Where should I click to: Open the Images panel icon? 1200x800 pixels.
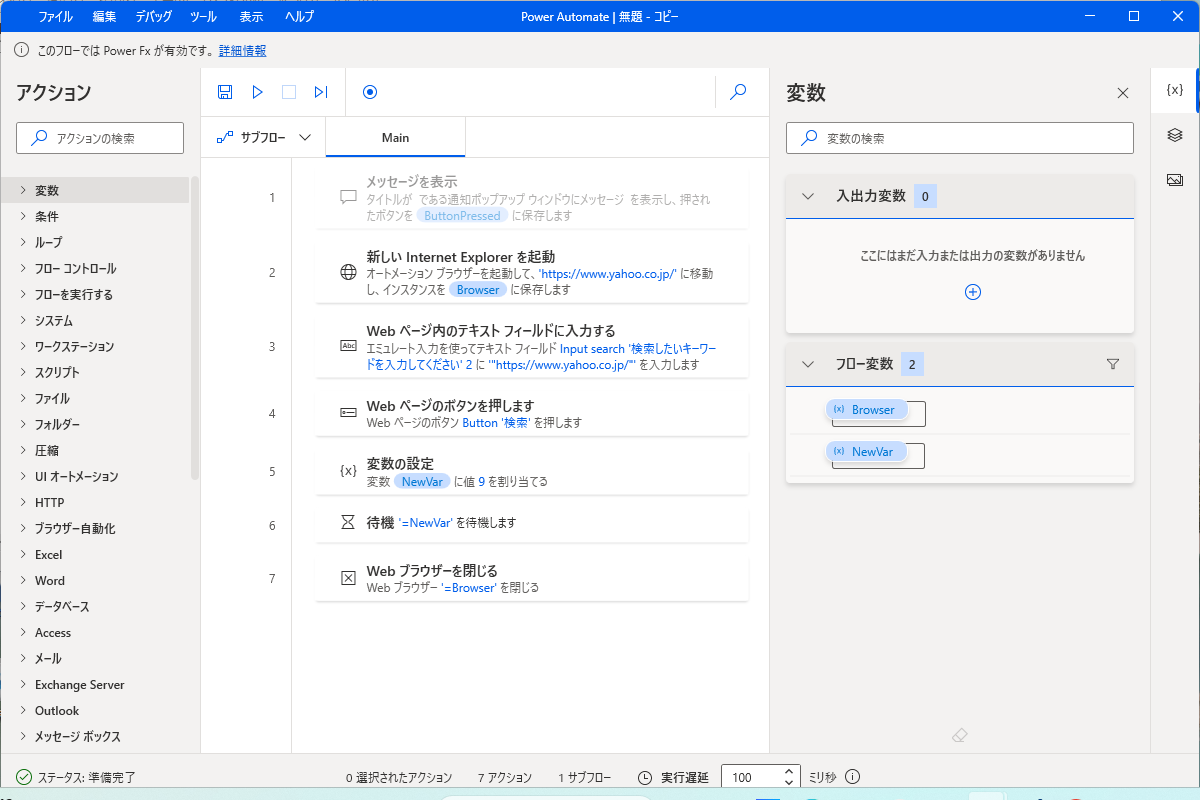(1175, 178)
